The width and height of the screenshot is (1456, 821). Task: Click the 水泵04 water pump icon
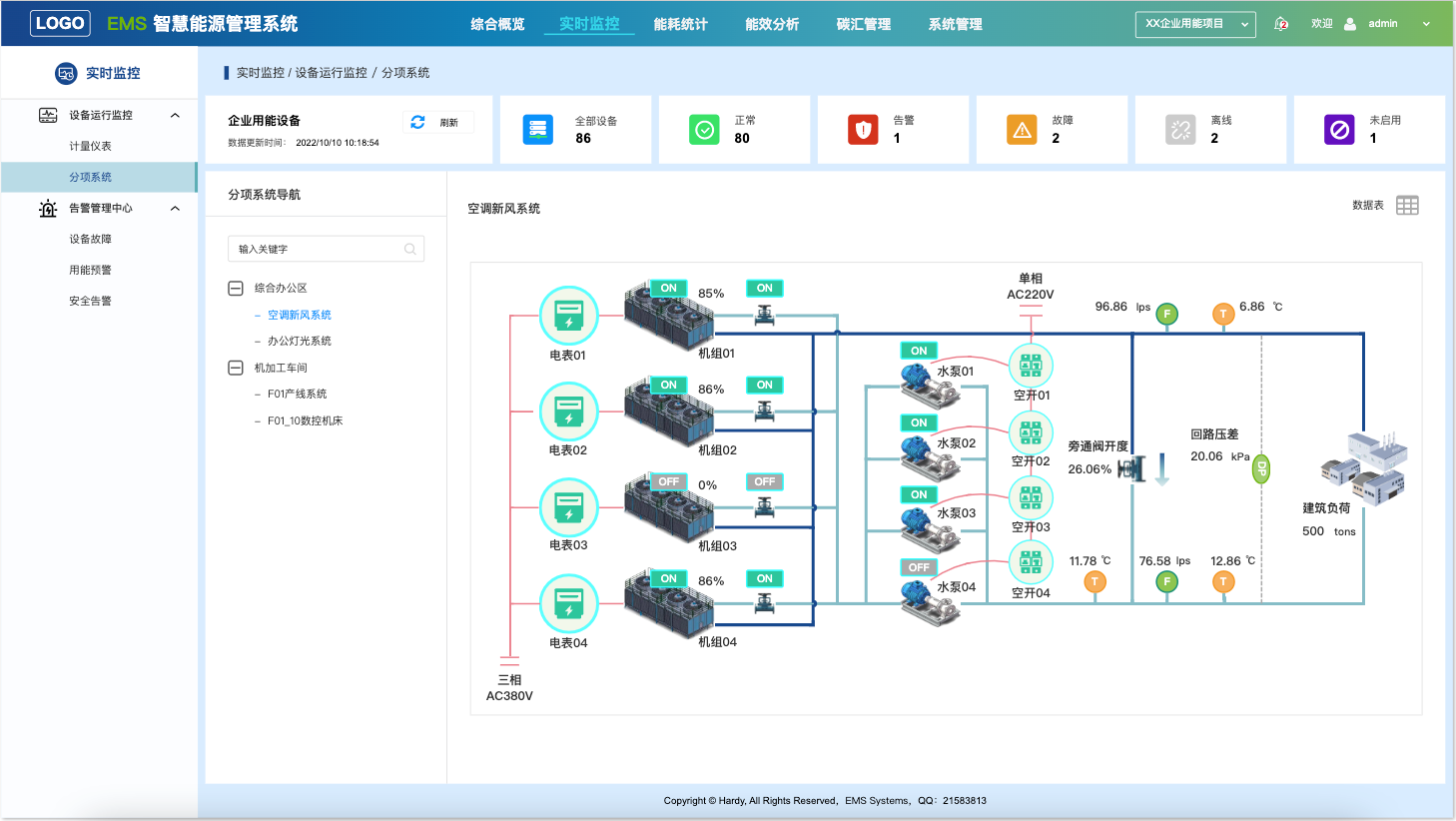(x=930, y=601)
